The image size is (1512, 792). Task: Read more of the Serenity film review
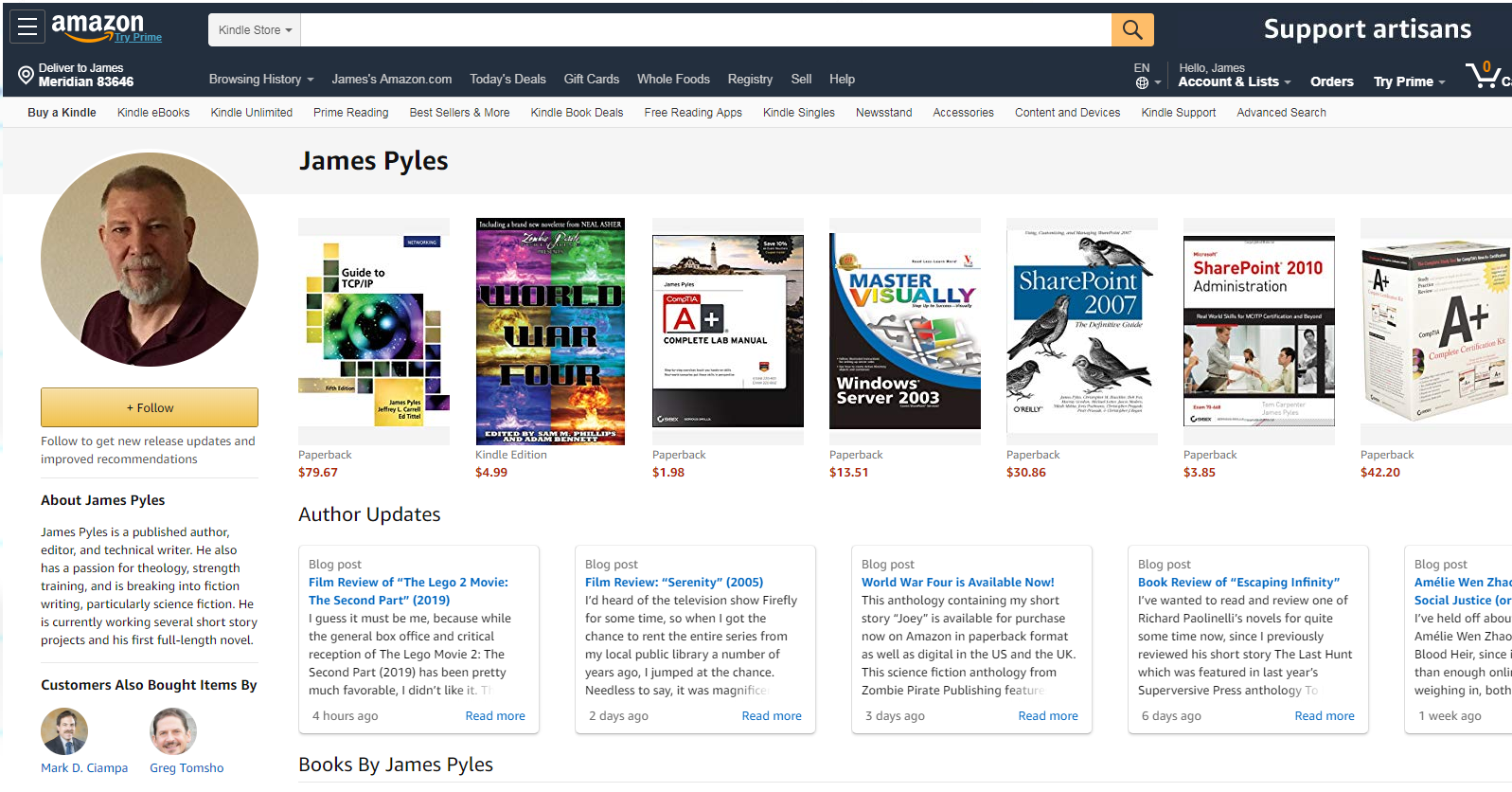[x=771, y=716]
